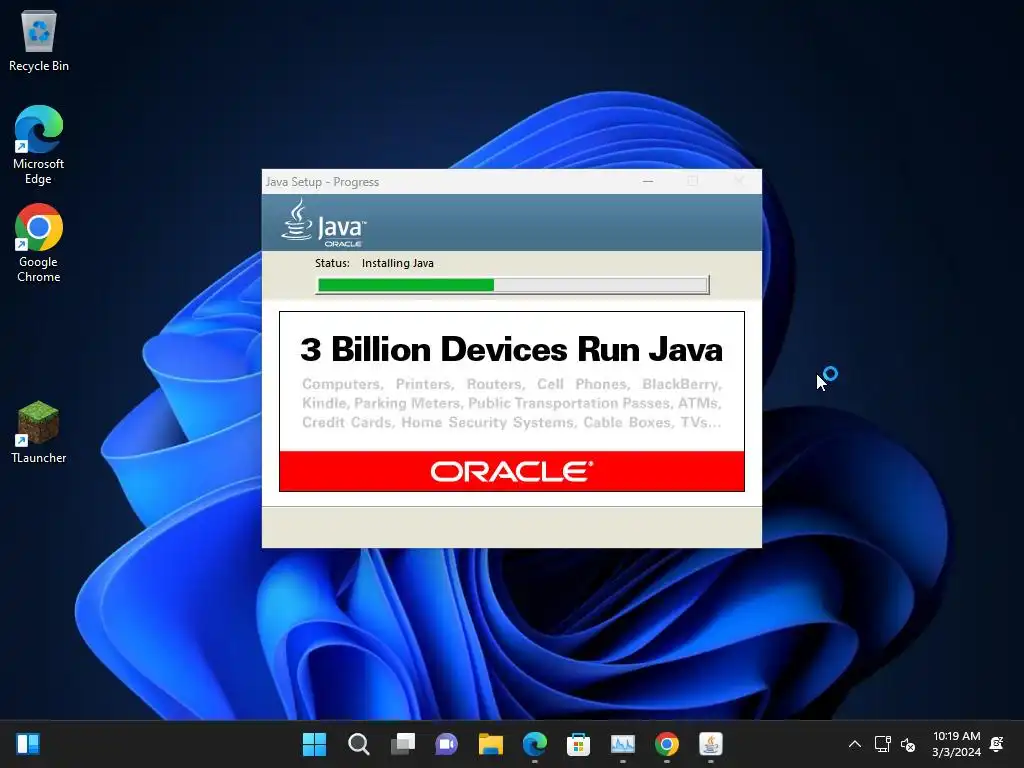The width and height of the screenshot is (1024, 768).
Task: Open the notifications bell icon
Action: pos(997,744)
